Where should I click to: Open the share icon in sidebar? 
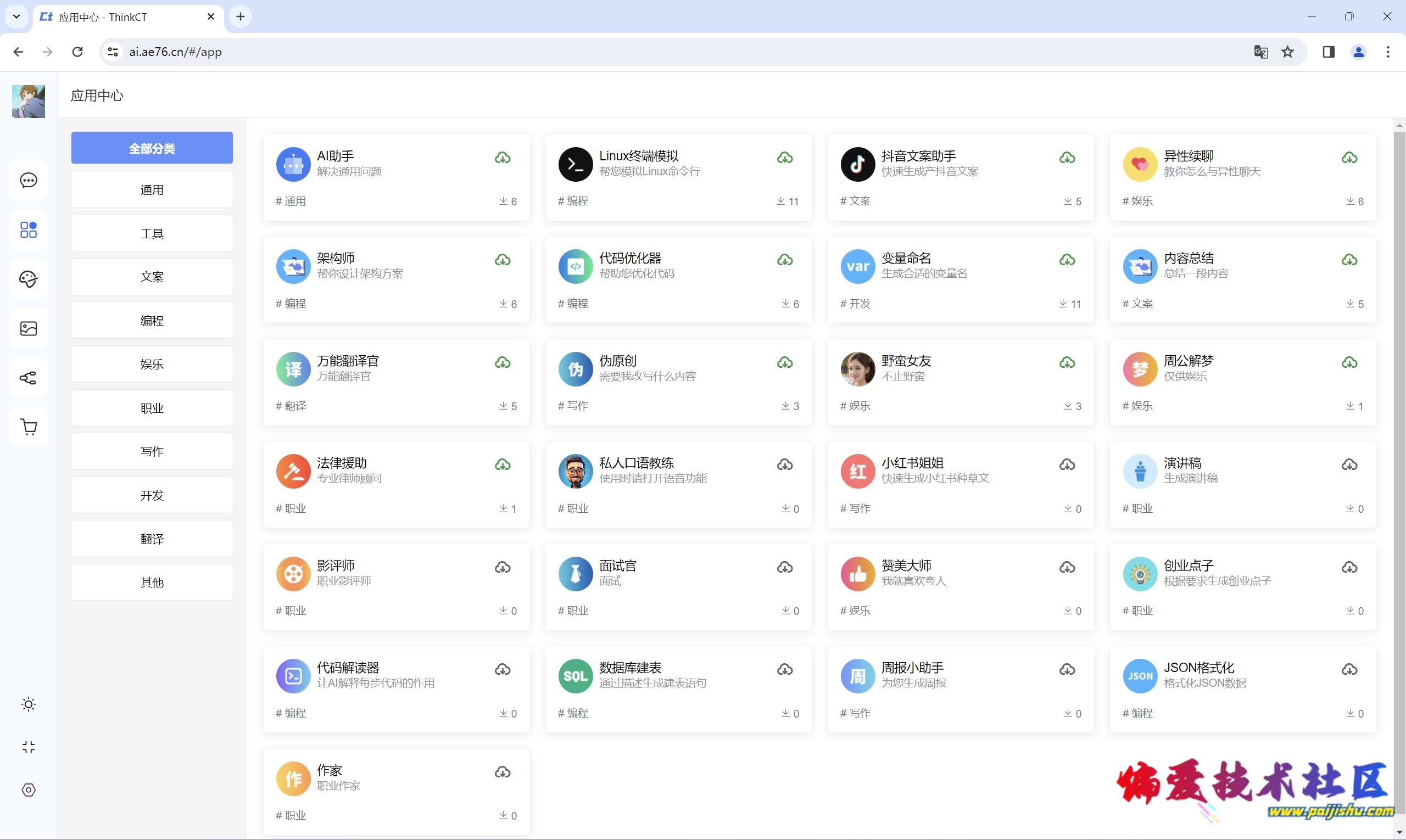[x=29, y=378]
